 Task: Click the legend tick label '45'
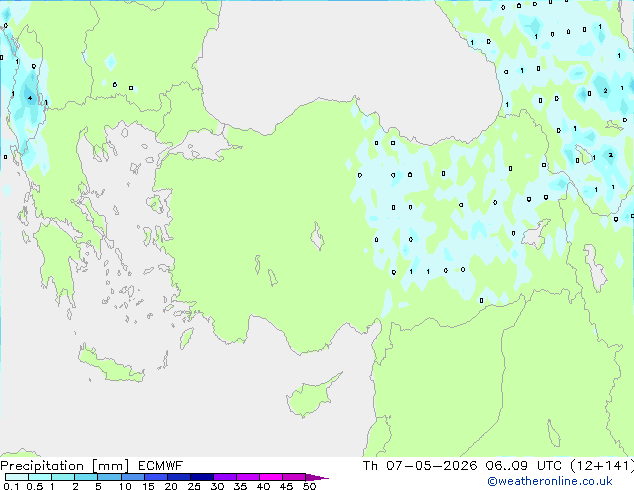(286, 486)
